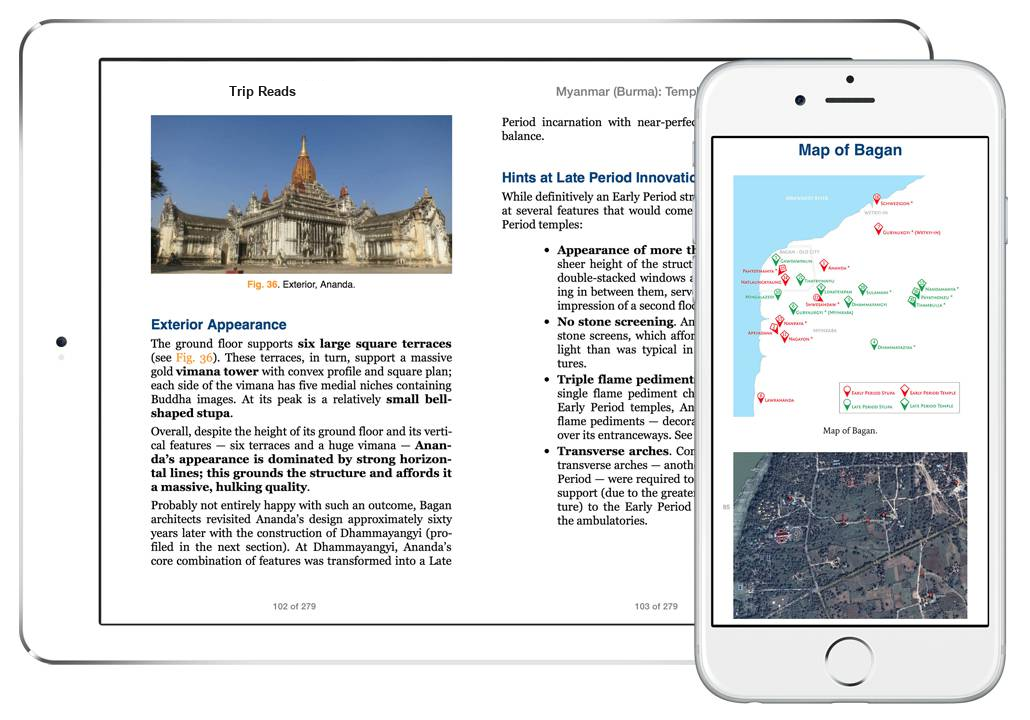Tap Late Period Stupa legend icon
The height and width of the screenshot is (720, 1030).
tap(847, 405)
